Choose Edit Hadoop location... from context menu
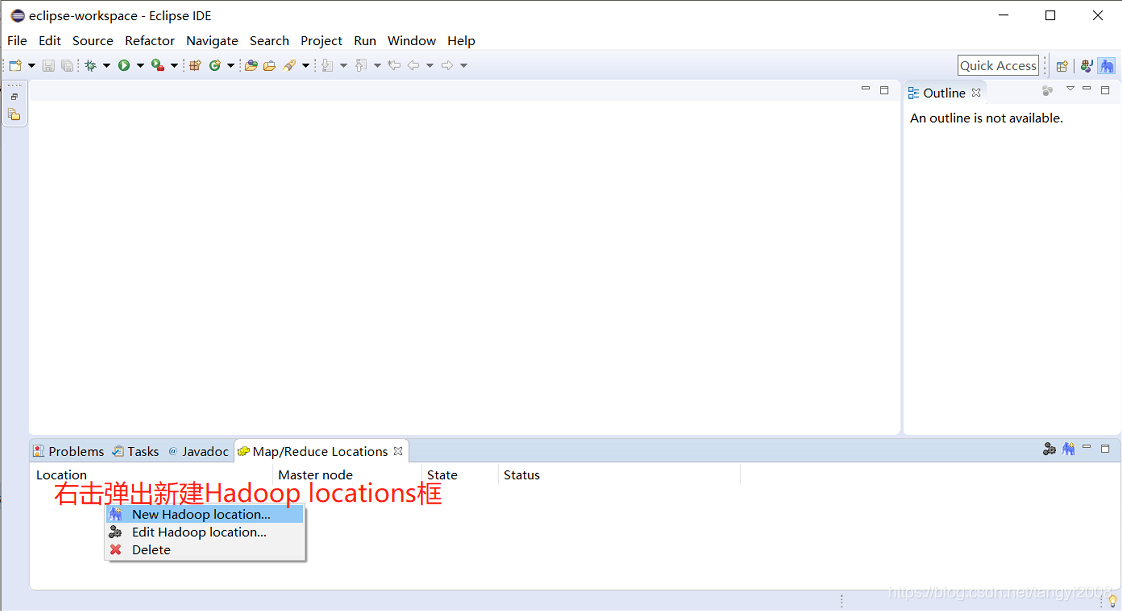The height and width of the screenshot is (611, 1122). (x=205, y=532)
